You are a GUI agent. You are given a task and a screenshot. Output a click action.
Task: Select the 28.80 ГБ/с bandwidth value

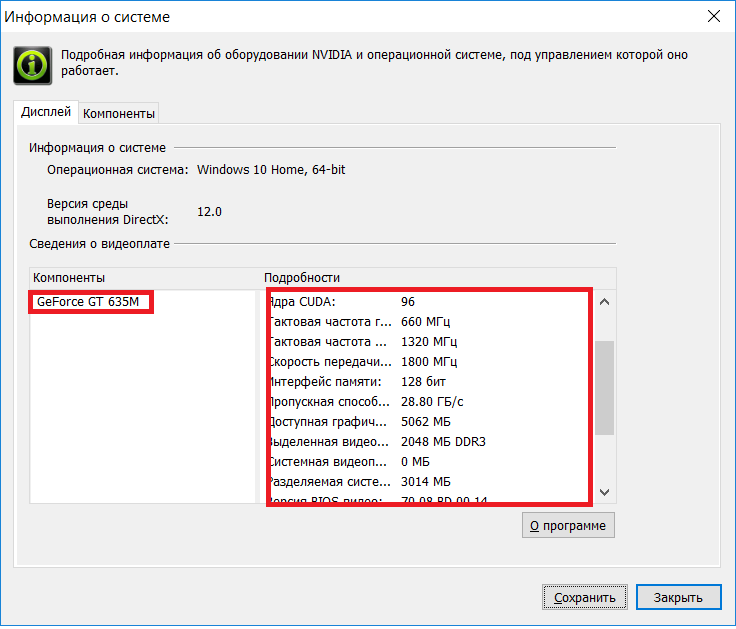432,402
